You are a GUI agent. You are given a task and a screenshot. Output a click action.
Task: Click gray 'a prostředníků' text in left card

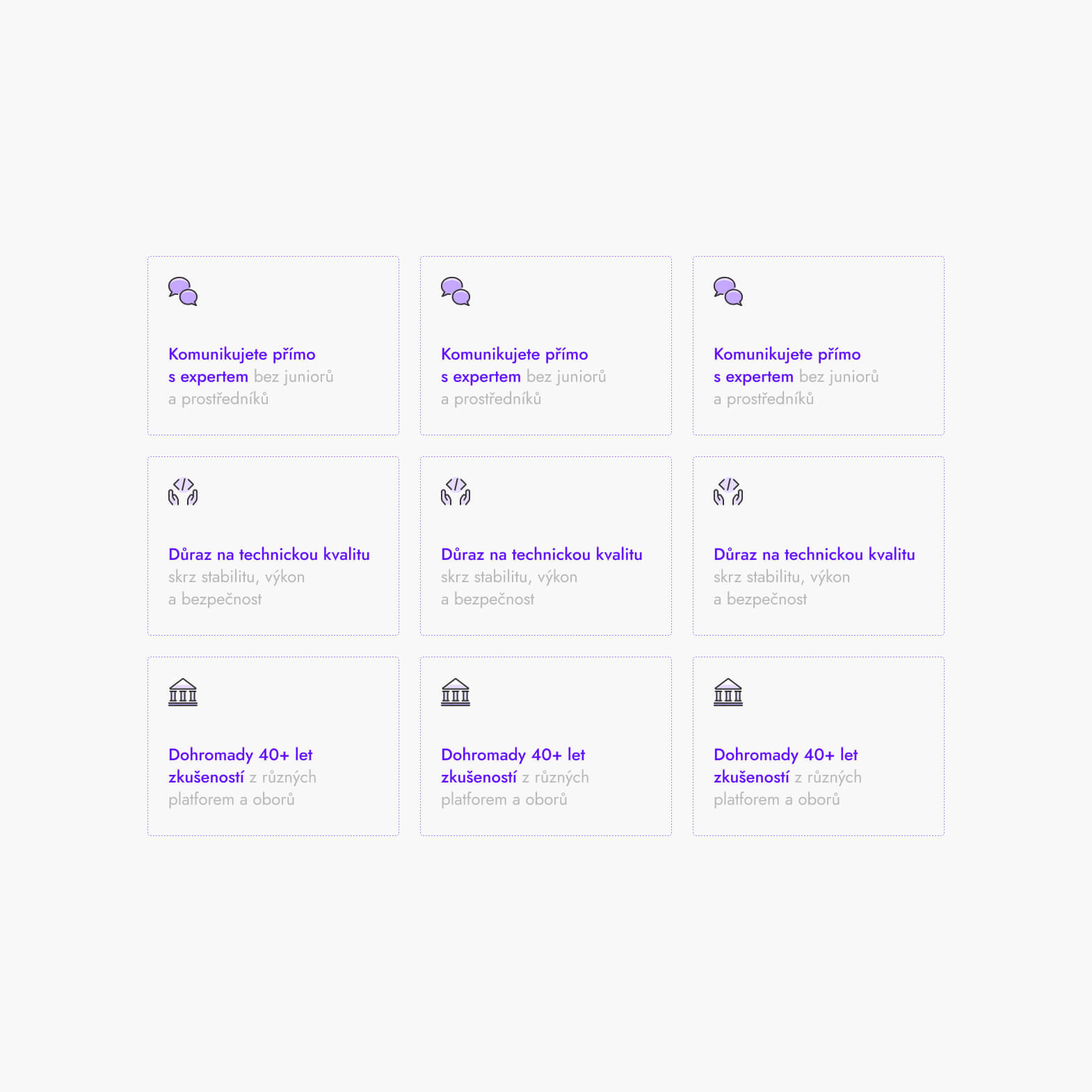click(x=218, y=399)
